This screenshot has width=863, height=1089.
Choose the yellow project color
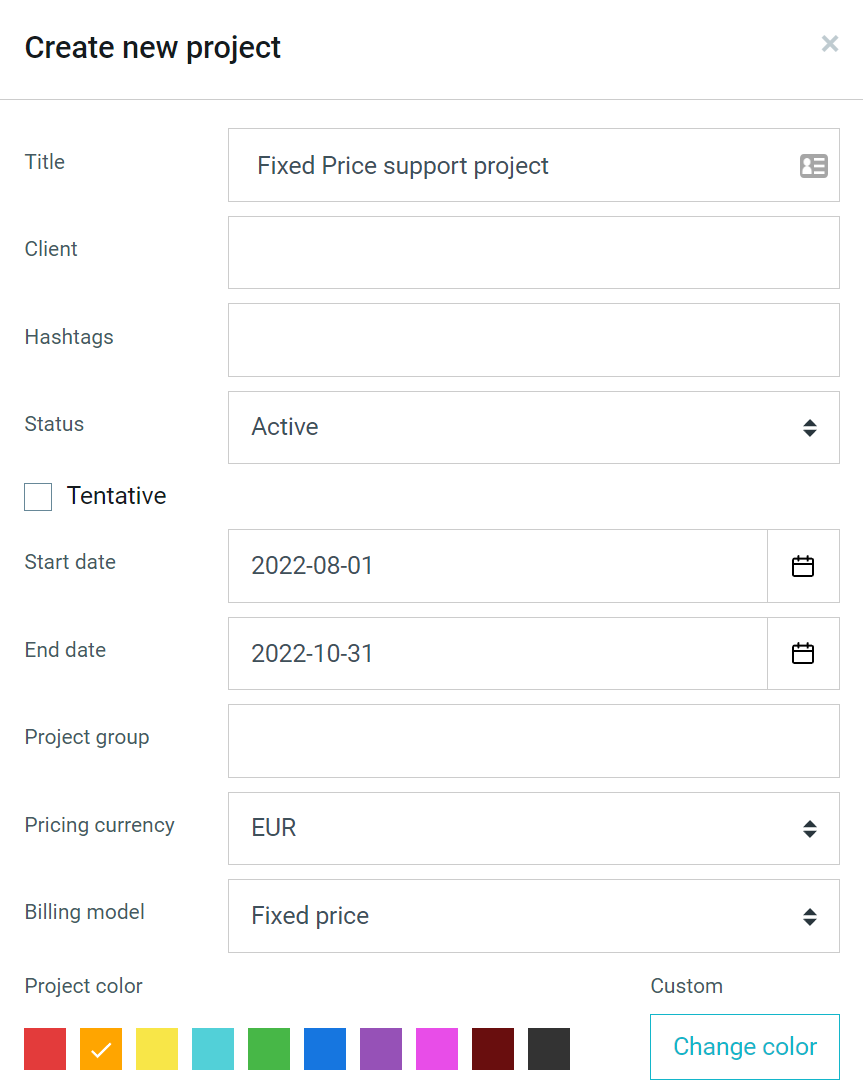pyautogui.click(x=157, y=1049)
